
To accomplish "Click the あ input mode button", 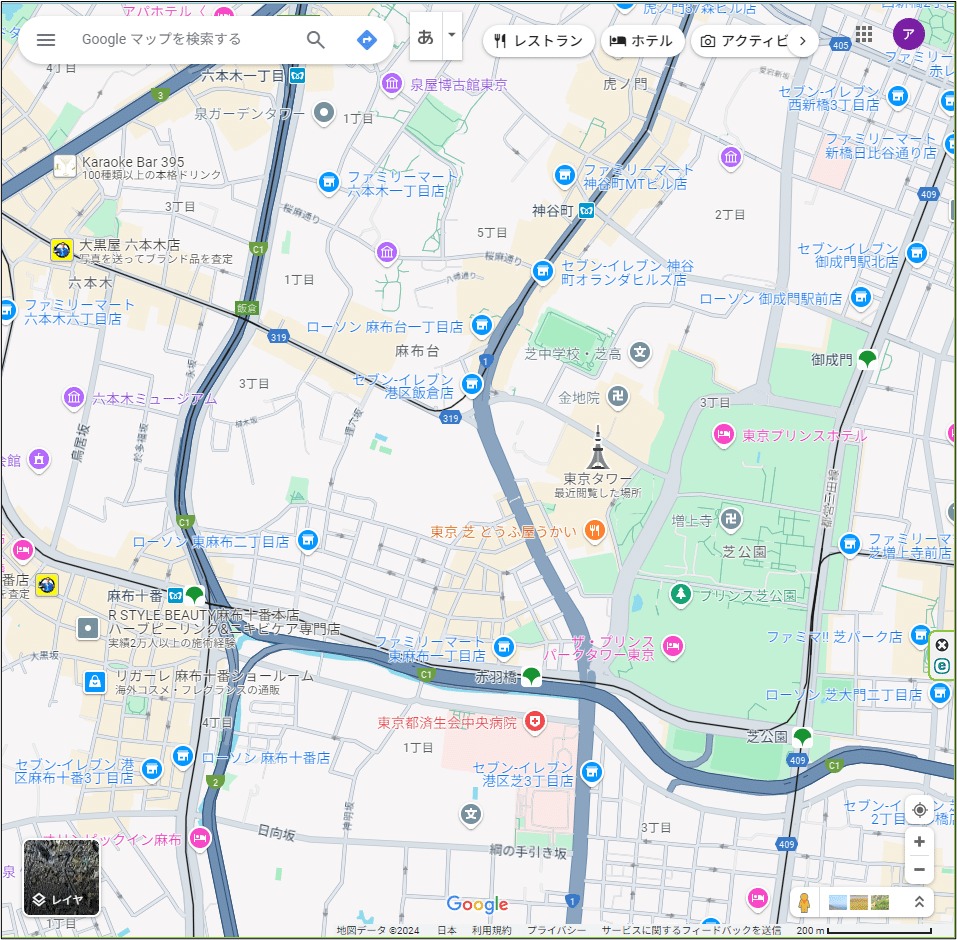I will pos(425,37).
